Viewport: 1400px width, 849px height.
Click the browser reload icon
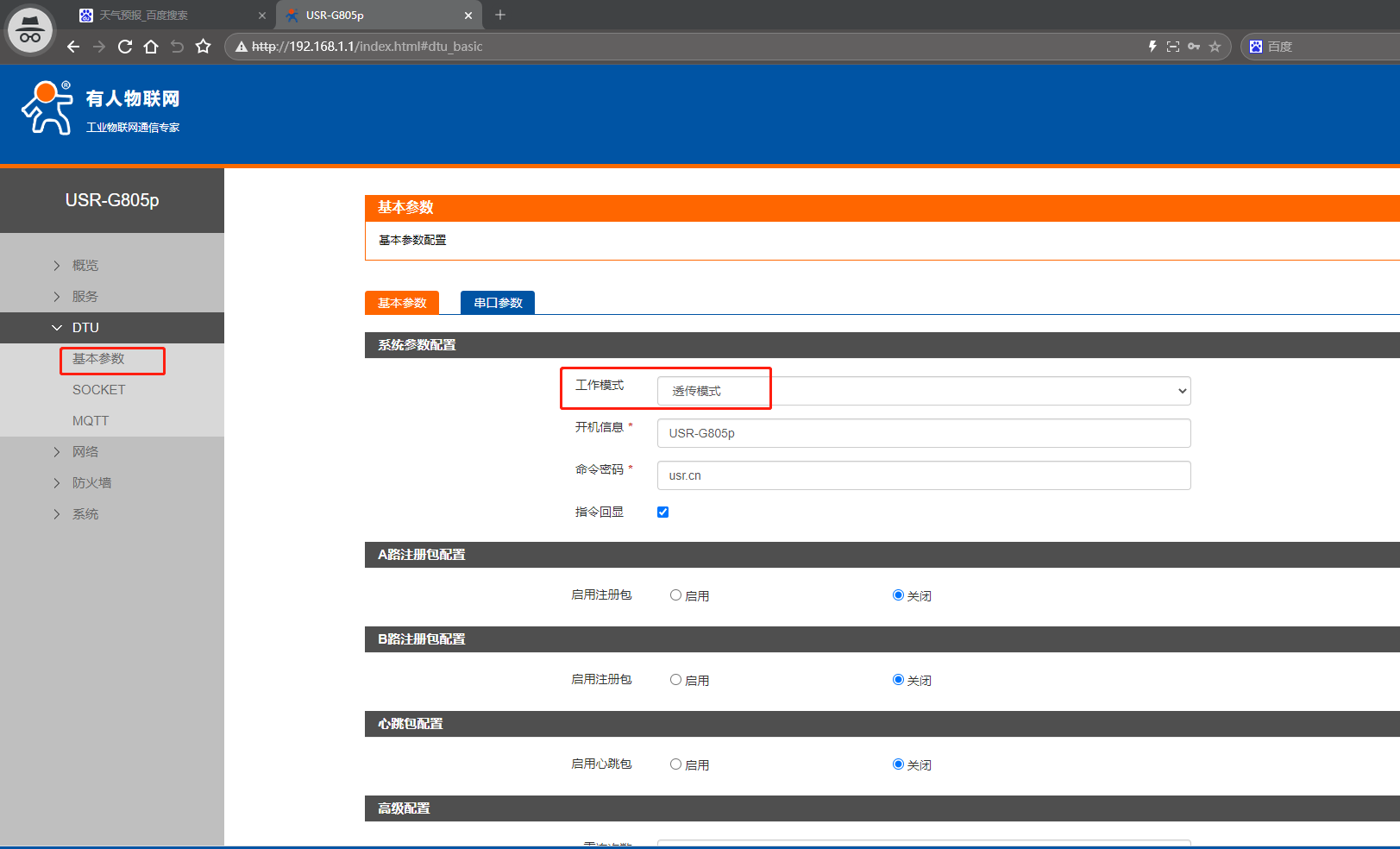125,47
